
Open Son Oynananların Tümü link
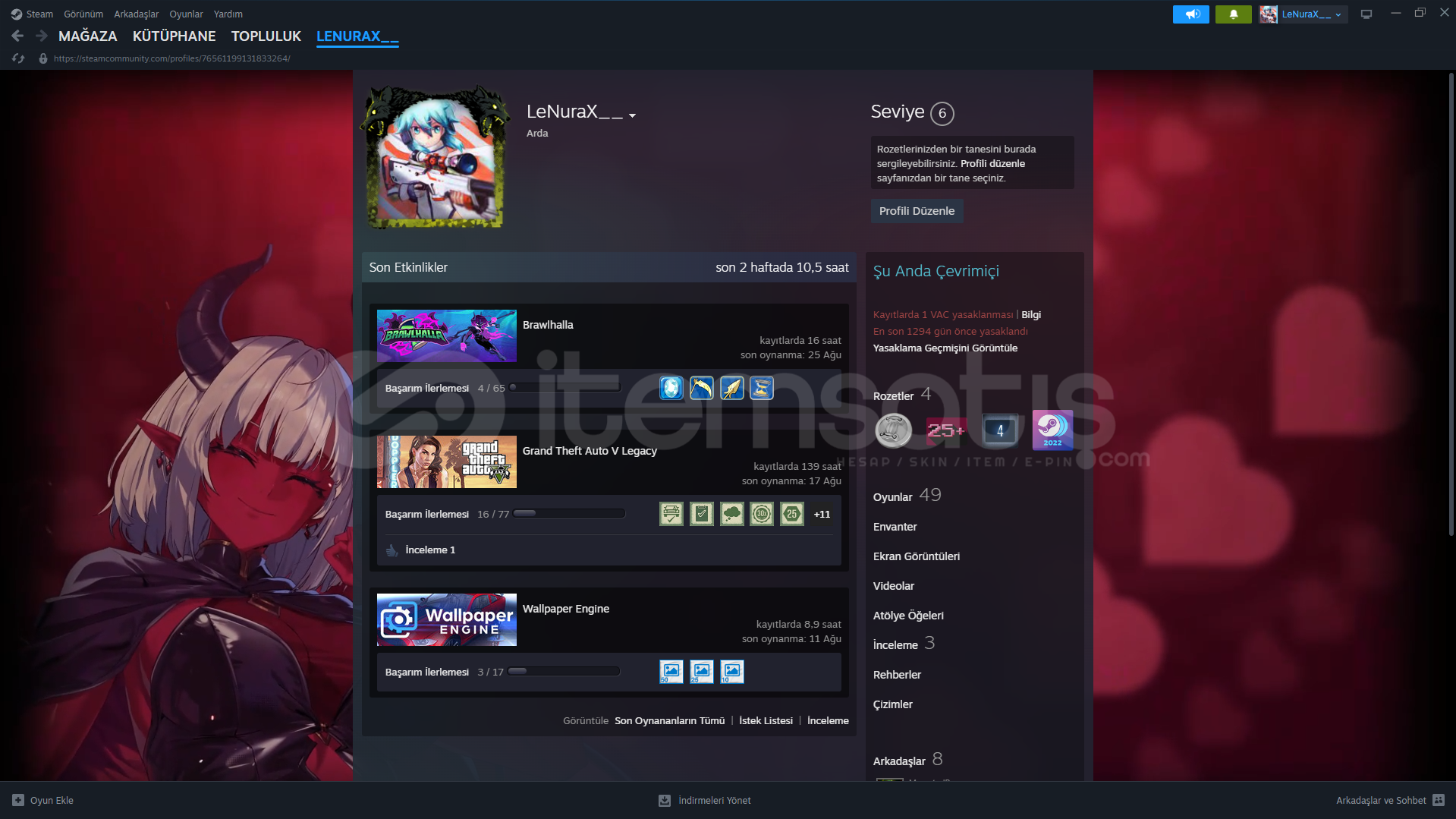click(669, 720)
